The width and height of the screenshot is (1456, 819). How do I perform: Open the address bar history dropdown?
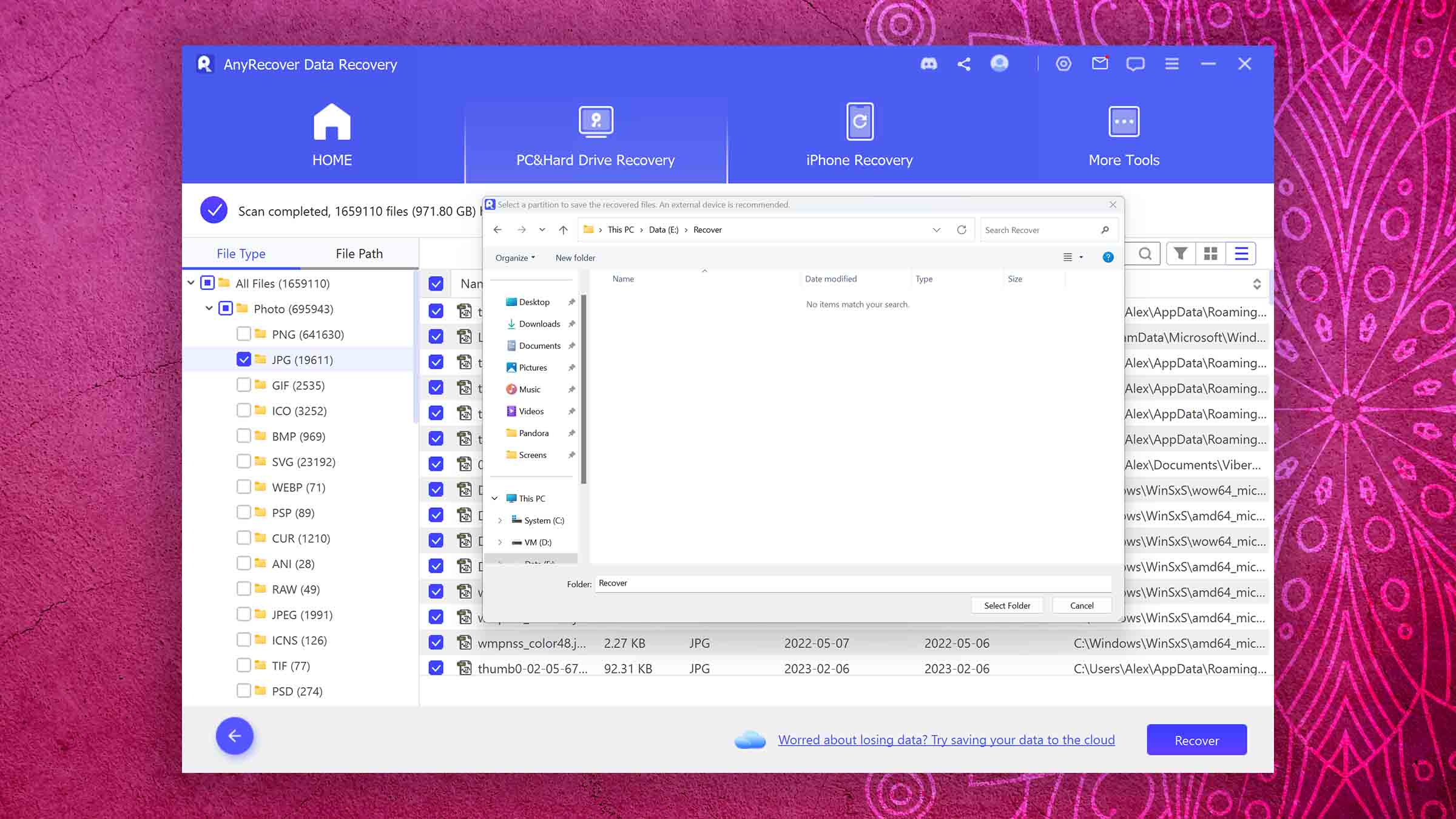coord(936,230)
